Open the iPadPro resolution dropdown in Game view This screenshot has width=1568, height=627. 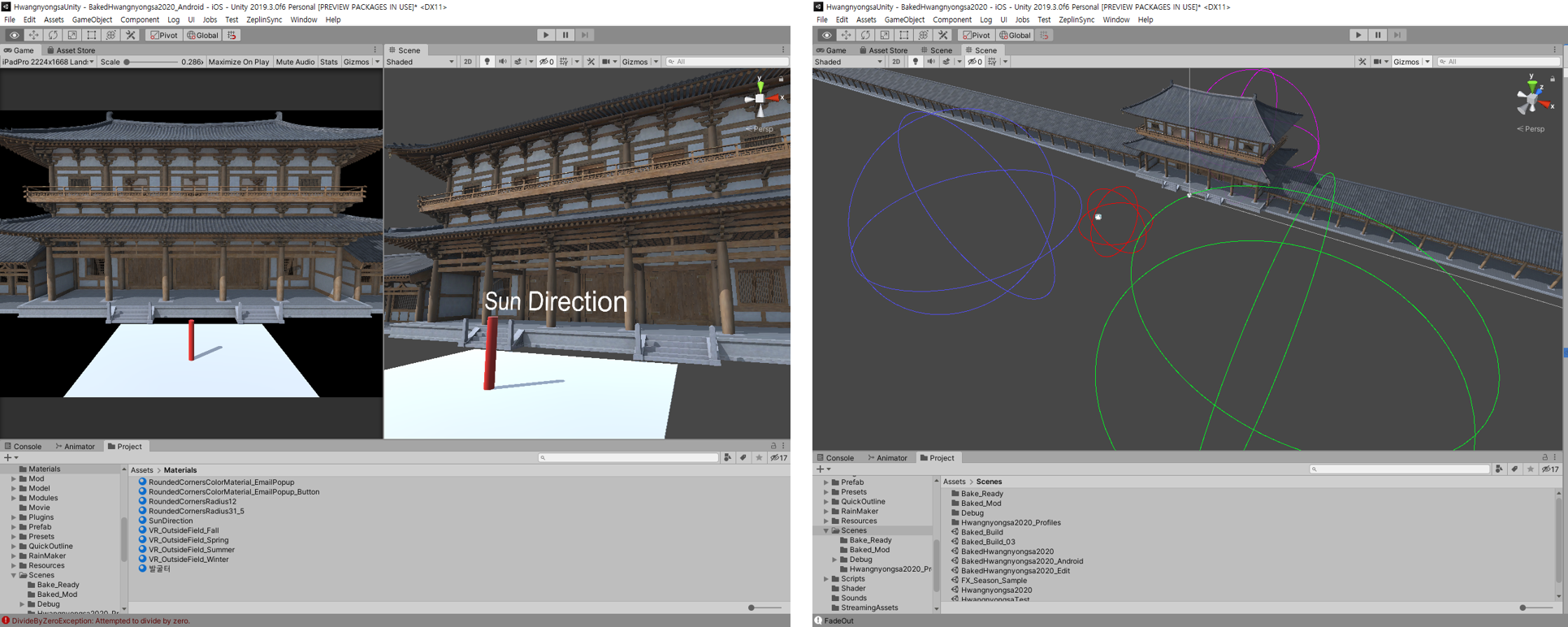click(x=48, y=62)
